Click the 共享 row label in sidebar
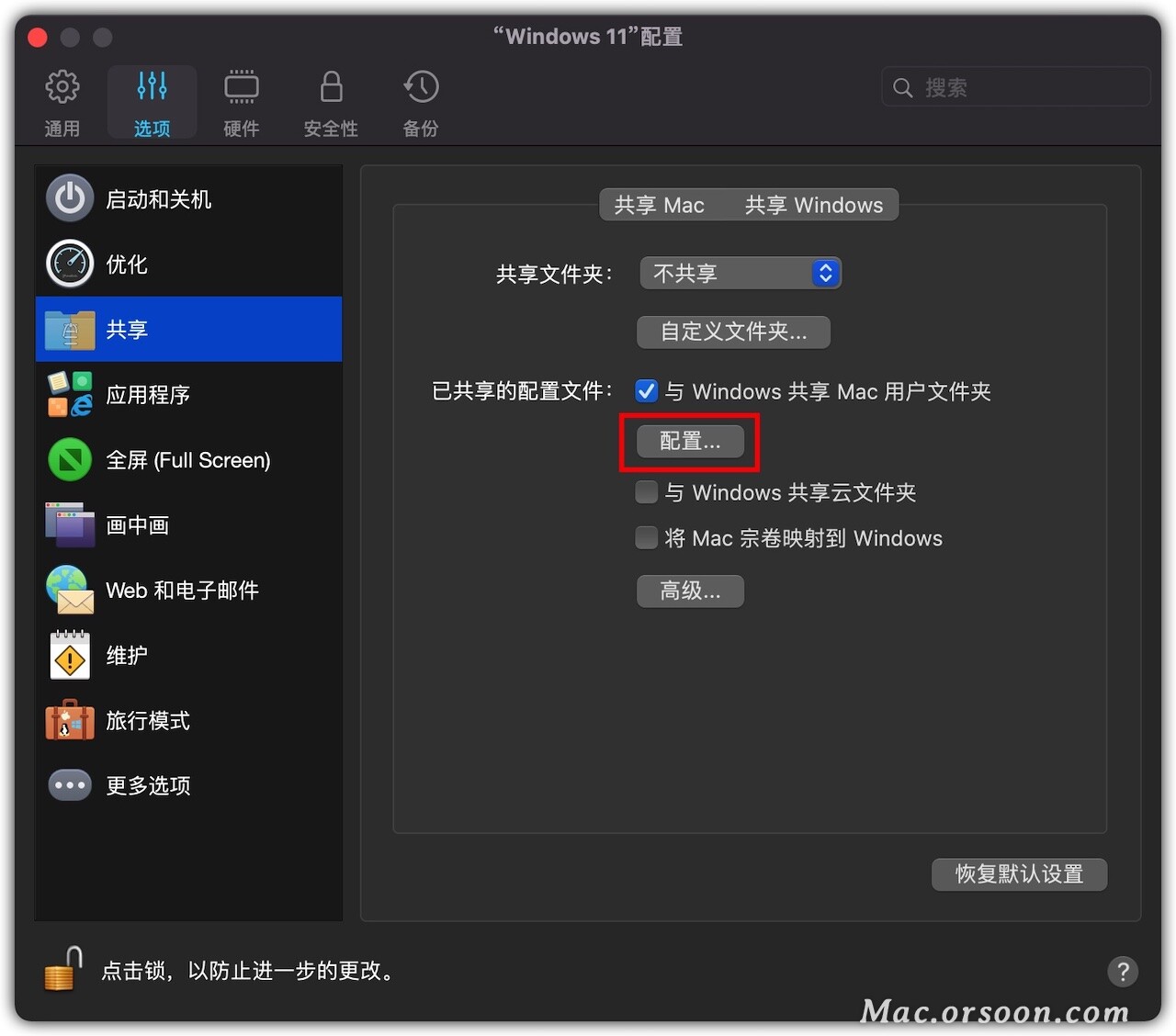The image size is (1176, 1036). (x=127, y=330)
